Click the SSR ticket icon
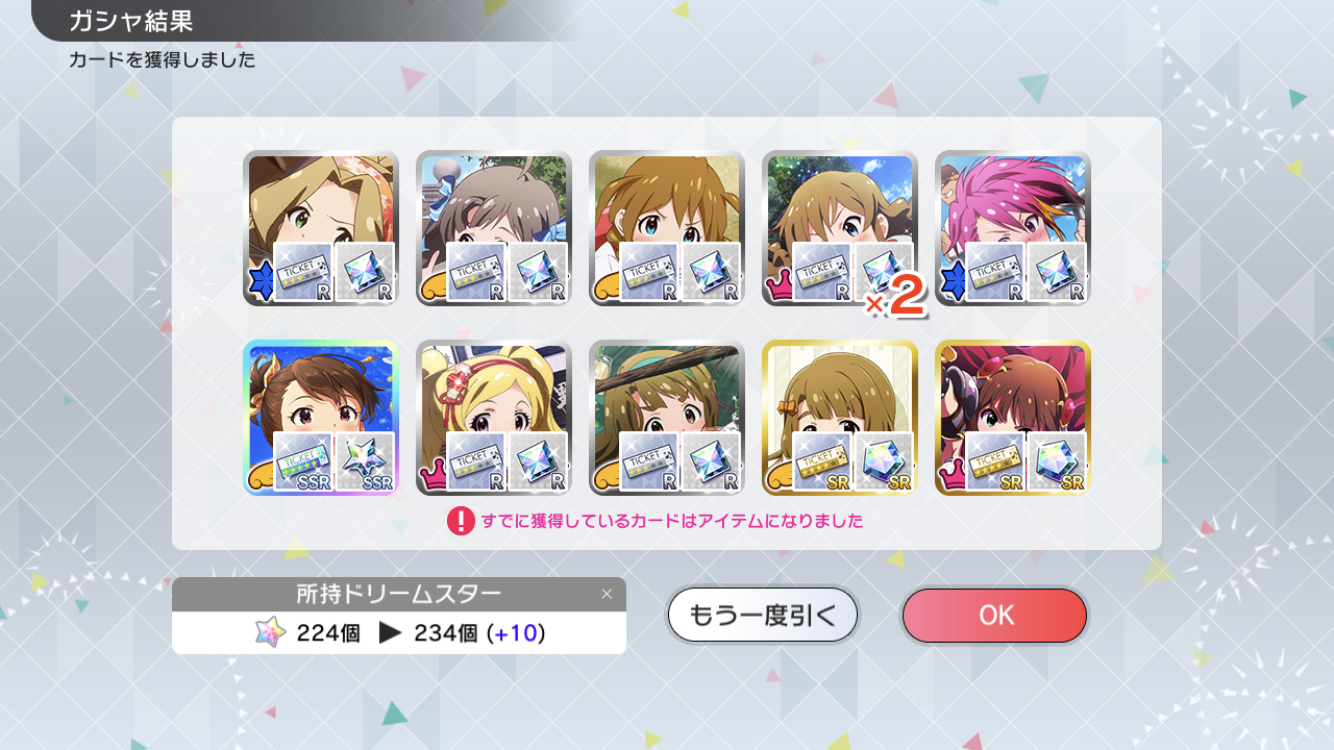This screenshot has width=1334, height=750. pos(303,461)
